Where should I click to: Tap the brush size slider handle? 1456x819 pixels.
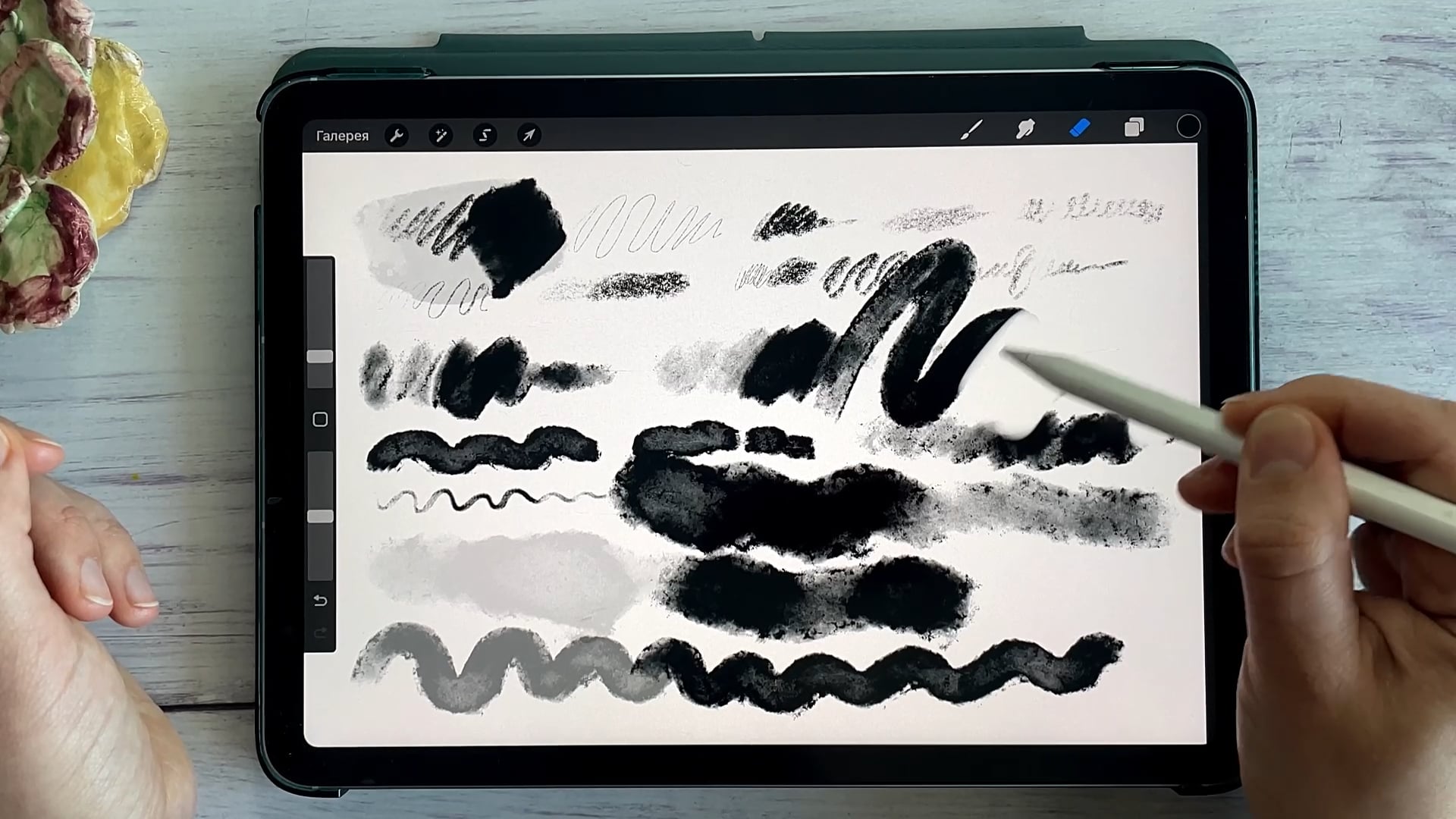pos(319,356)
